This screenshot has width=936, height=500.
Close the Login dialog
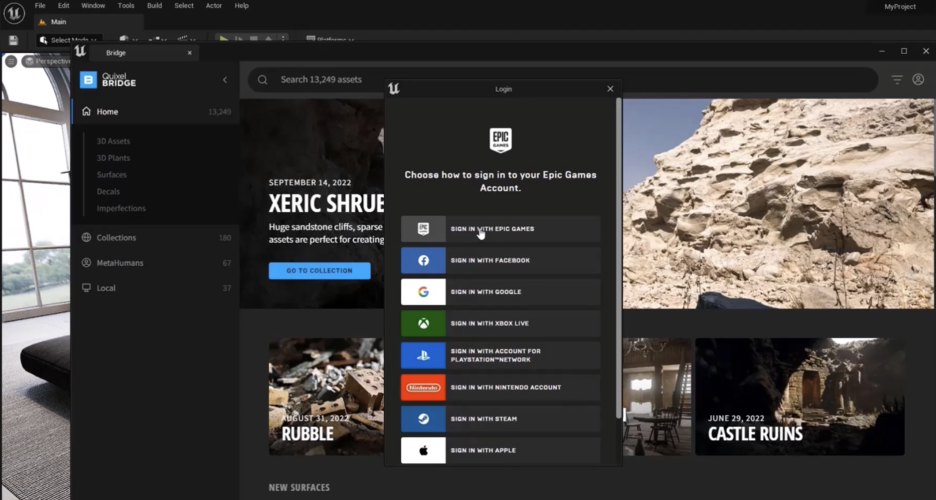[x=610, y=89]
